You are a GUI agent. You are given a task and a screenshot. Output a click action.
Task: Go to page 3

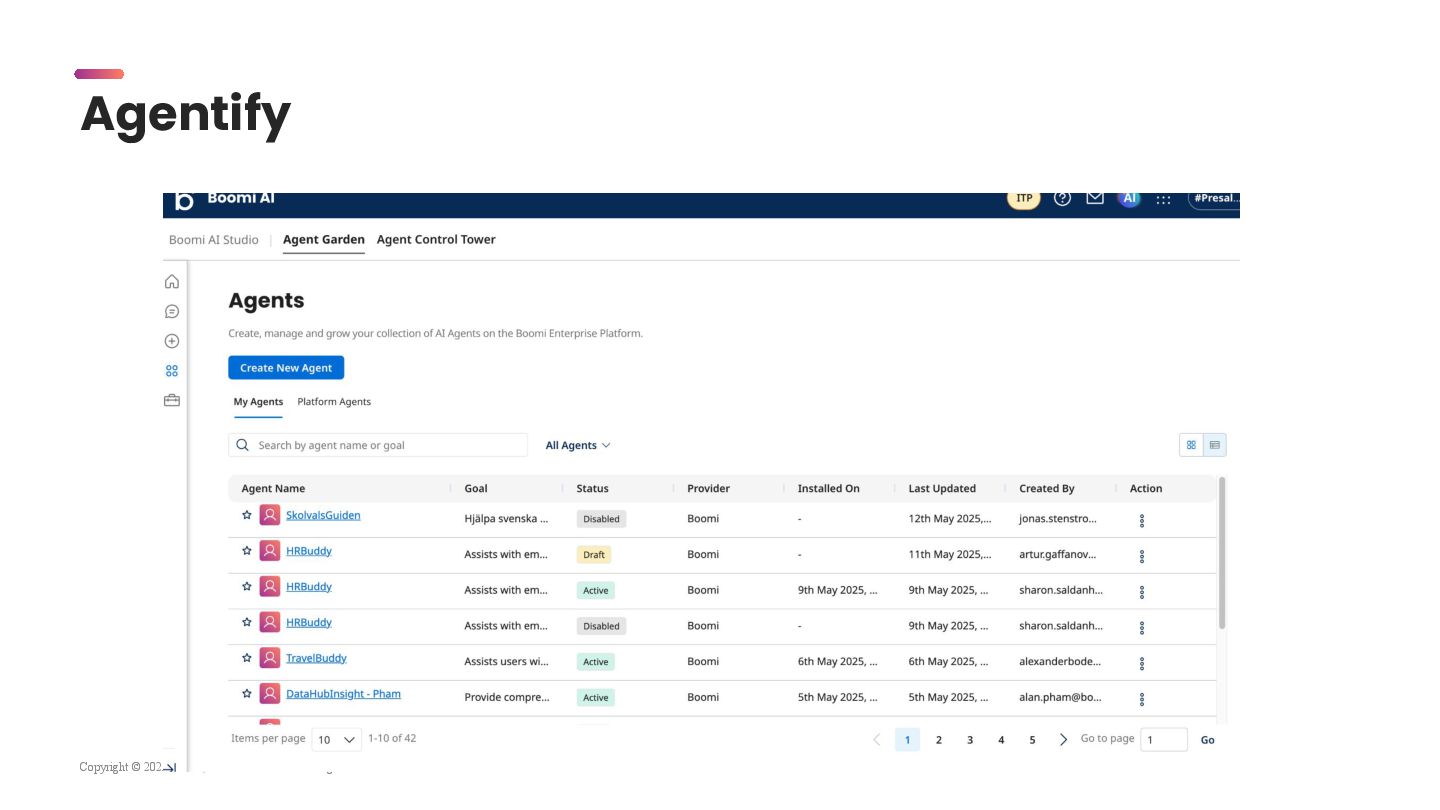tap(970, 740)
